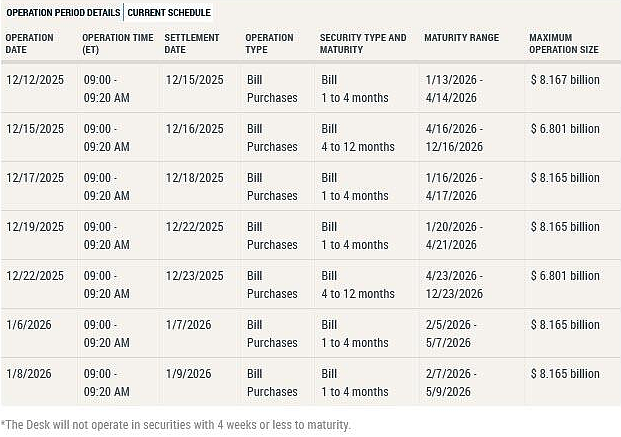Select settlement date 12/23/2025
This screenshot has width=621, height=437.
(x=194, y=276)
